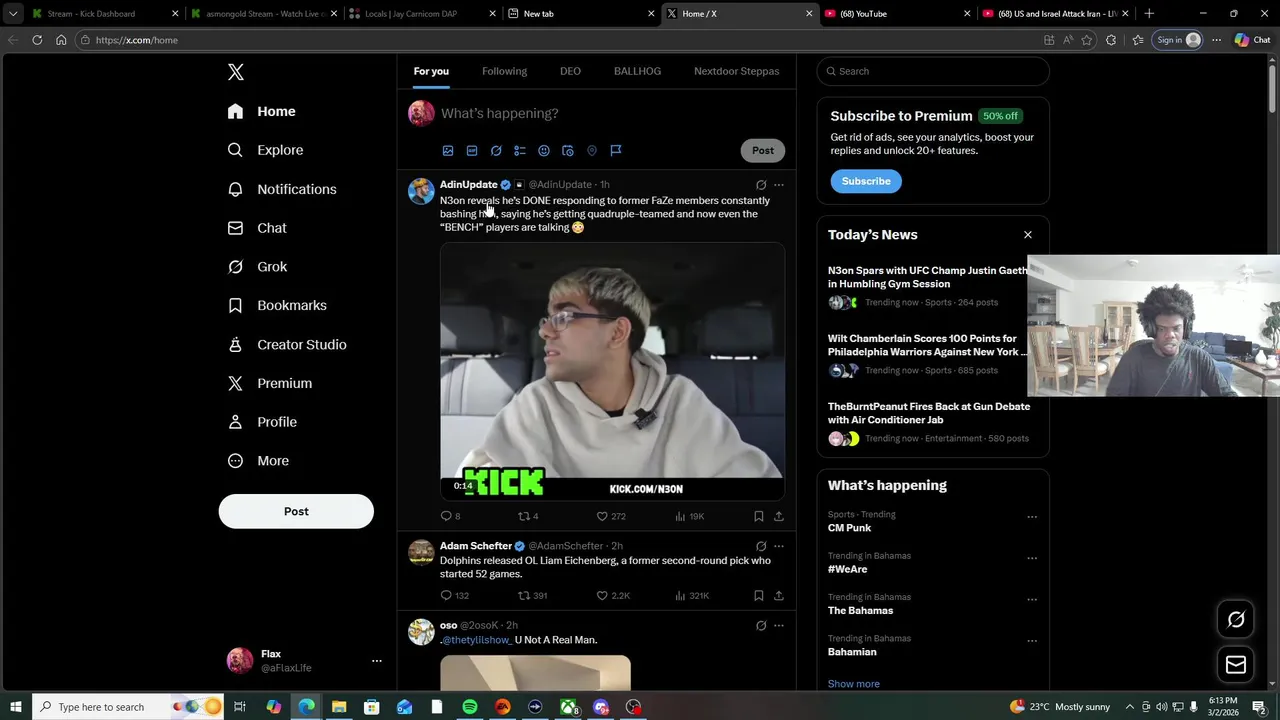
Task: Close the Today's News panel
Action: coord(1027,235)
